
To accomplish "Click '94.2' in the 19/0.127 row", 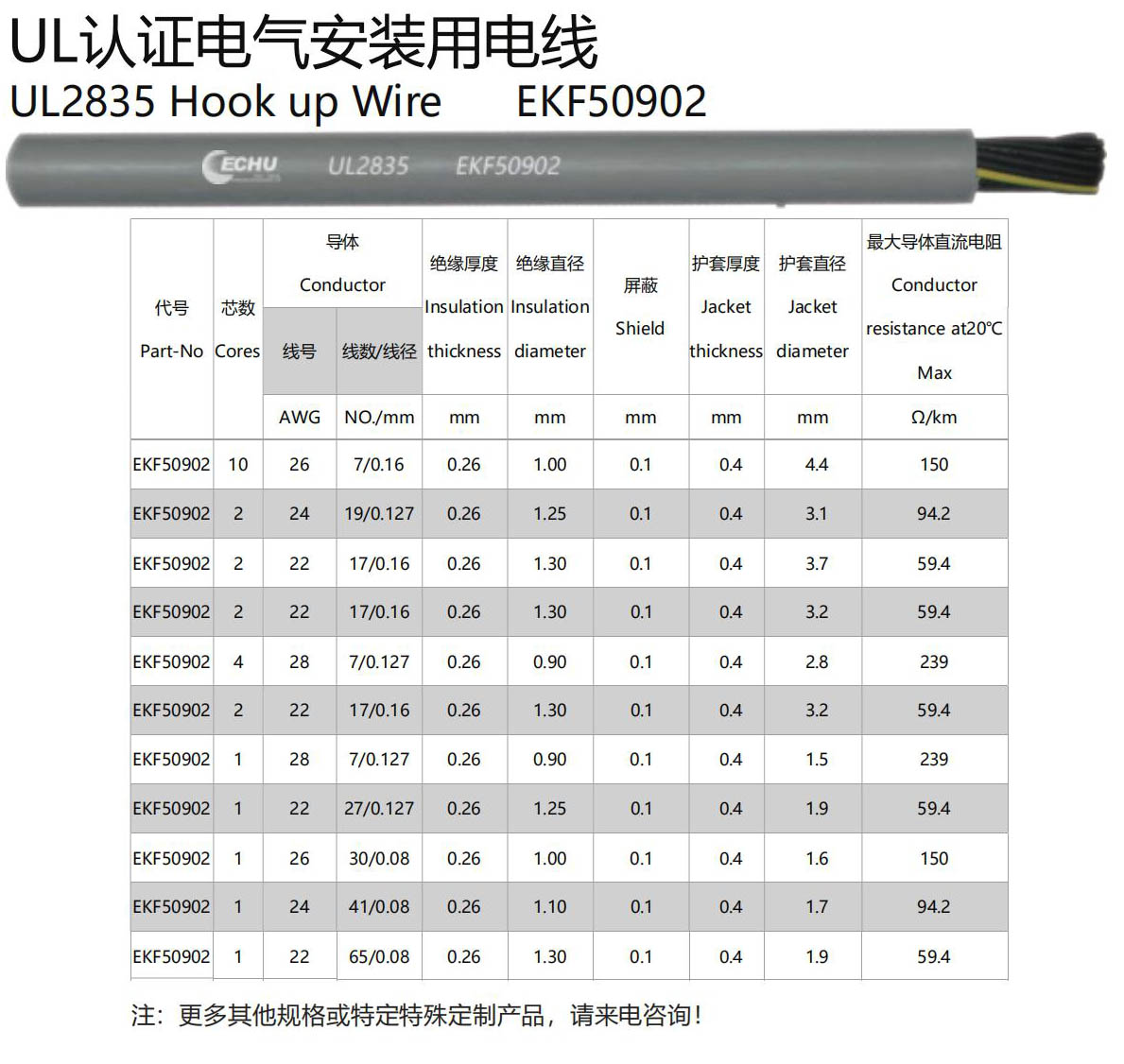I will click(934, 514).
